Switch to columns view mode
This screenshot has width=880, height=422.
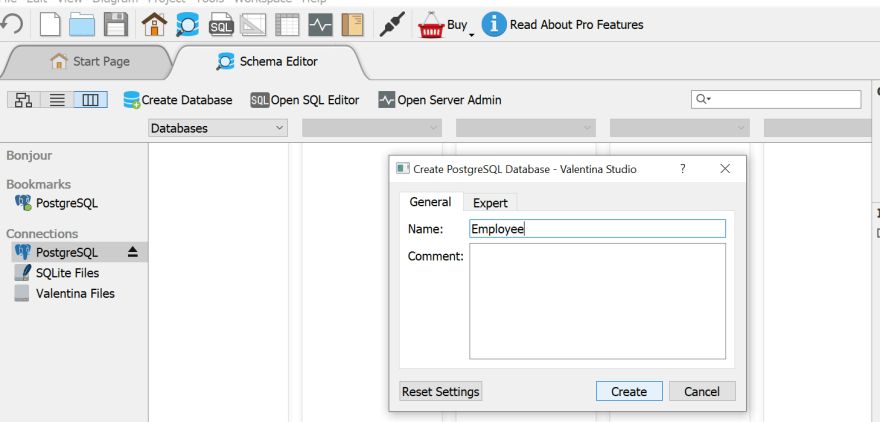[x=90, y=100]
